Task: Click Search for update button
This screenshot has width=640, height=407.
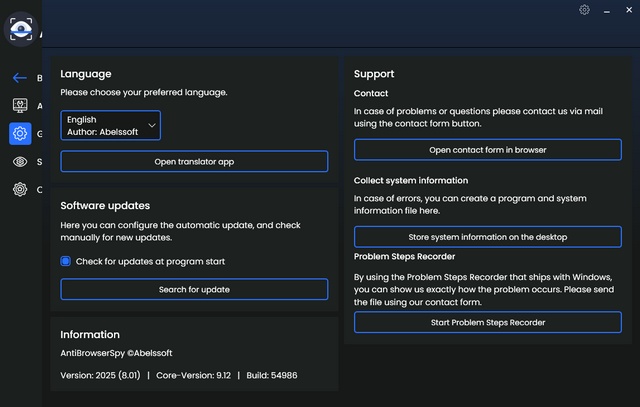Action: [194, 289]
